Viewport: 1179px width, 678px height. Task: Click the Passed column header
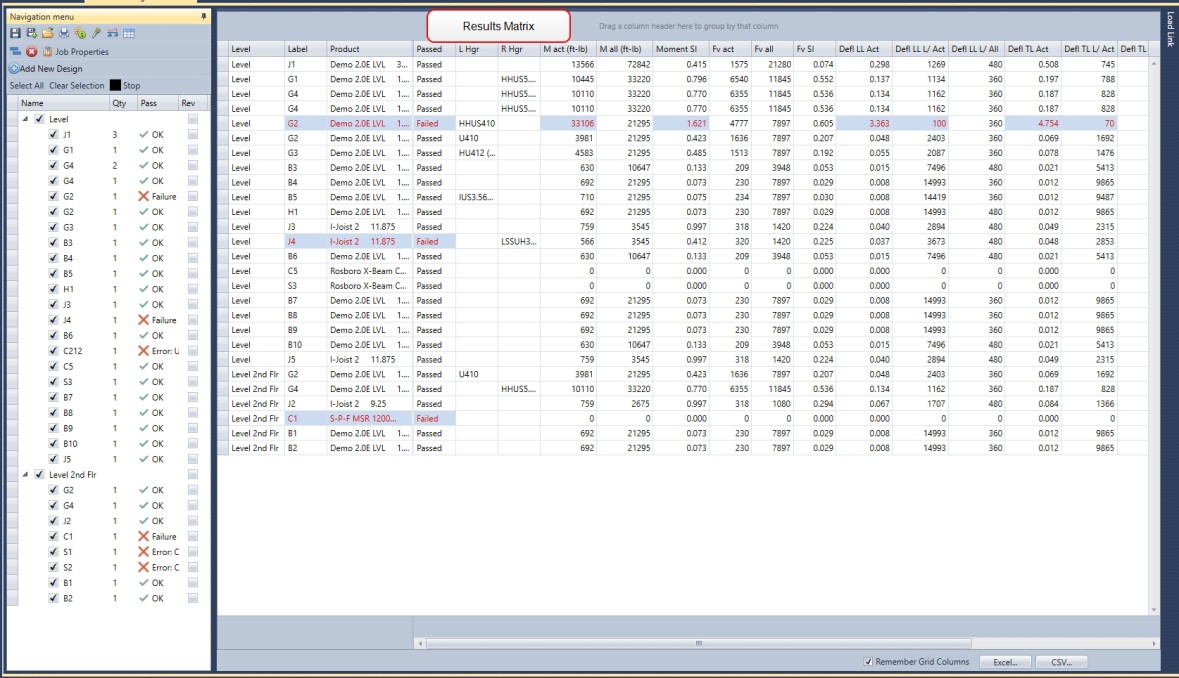[434, 49]
